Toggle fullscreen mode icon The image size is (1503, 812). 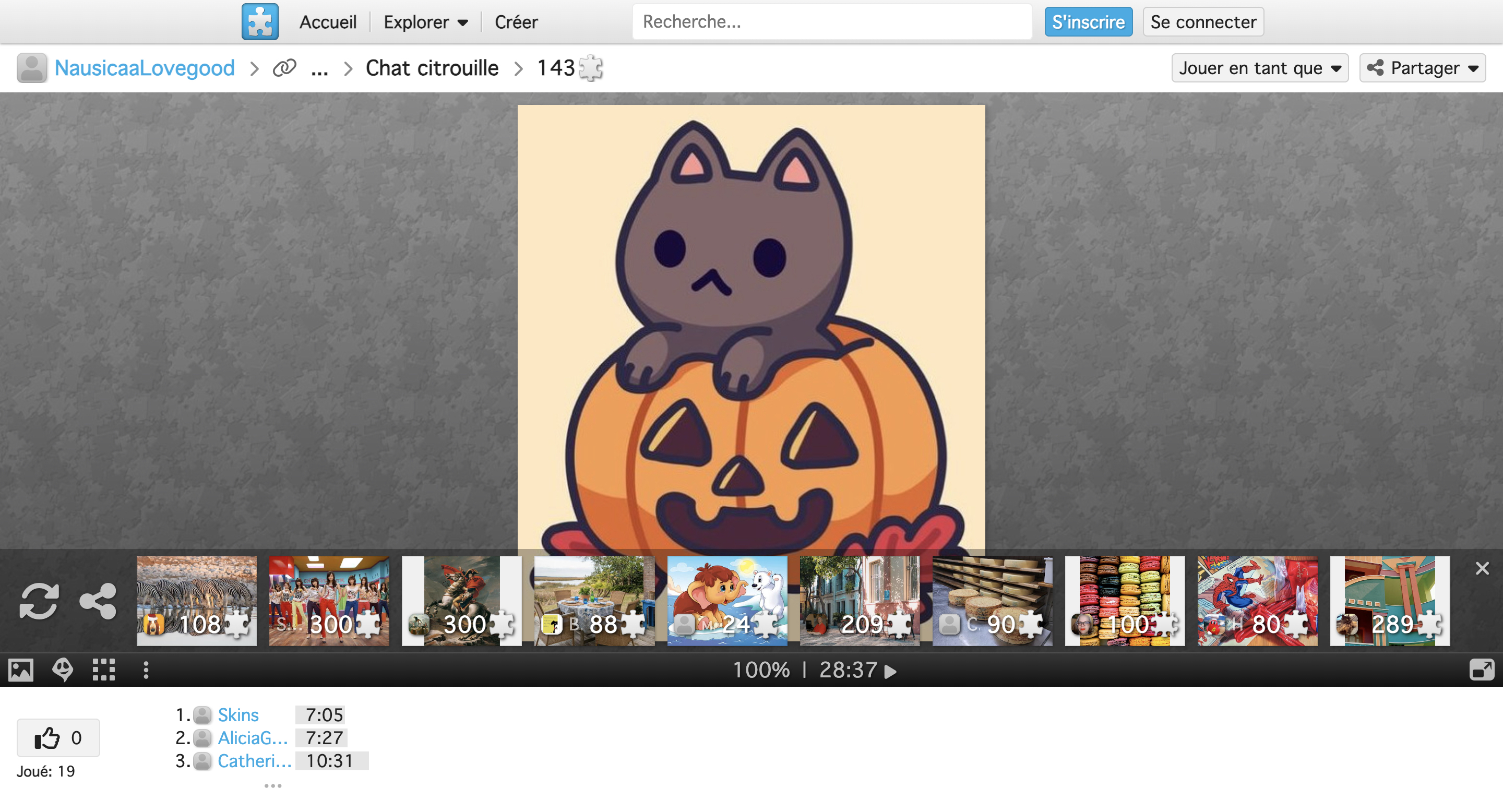(1481, 670)
